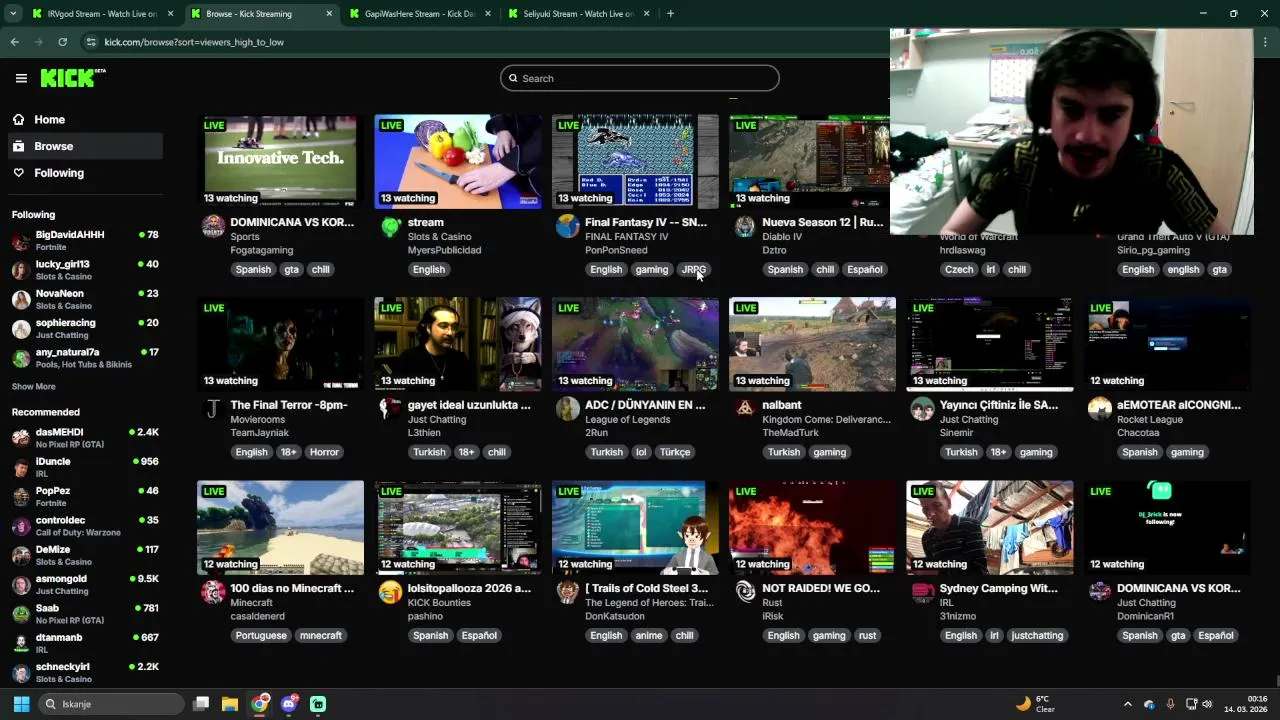The image size is (1280, 720).
Task: Click NovaNeon avatar in sidebar
Action: (x=21, y=299)
